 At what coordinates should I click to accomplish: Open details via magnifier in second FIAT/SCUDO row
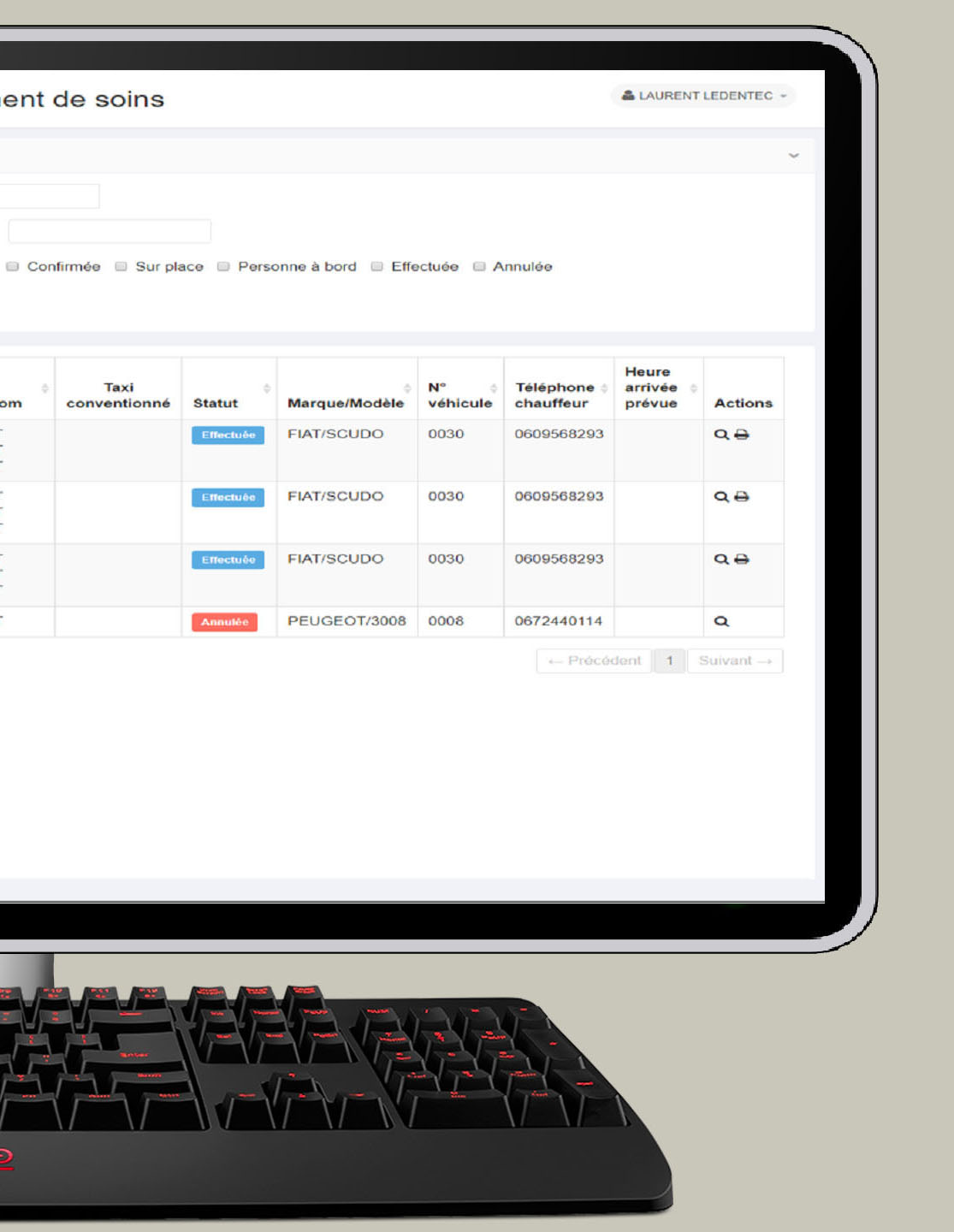click(x=721, y=497)
